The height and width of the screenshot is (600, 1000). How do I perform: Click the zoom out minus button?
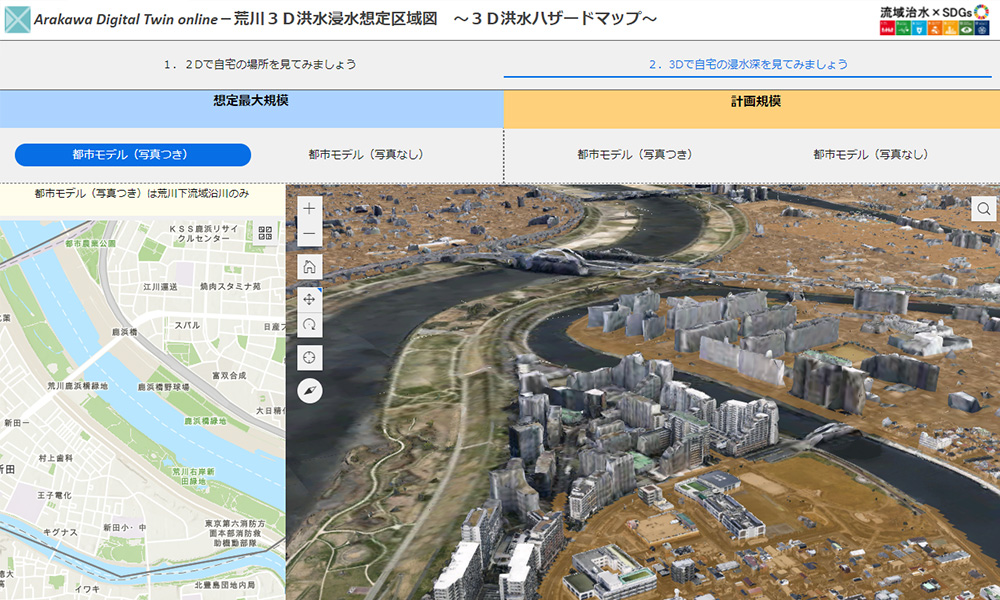tap(309, 234)
